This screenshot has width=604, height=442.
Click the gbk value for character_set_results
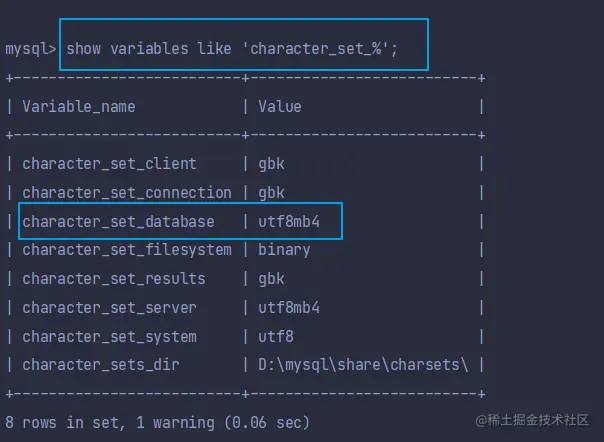(x=271, y=279)
